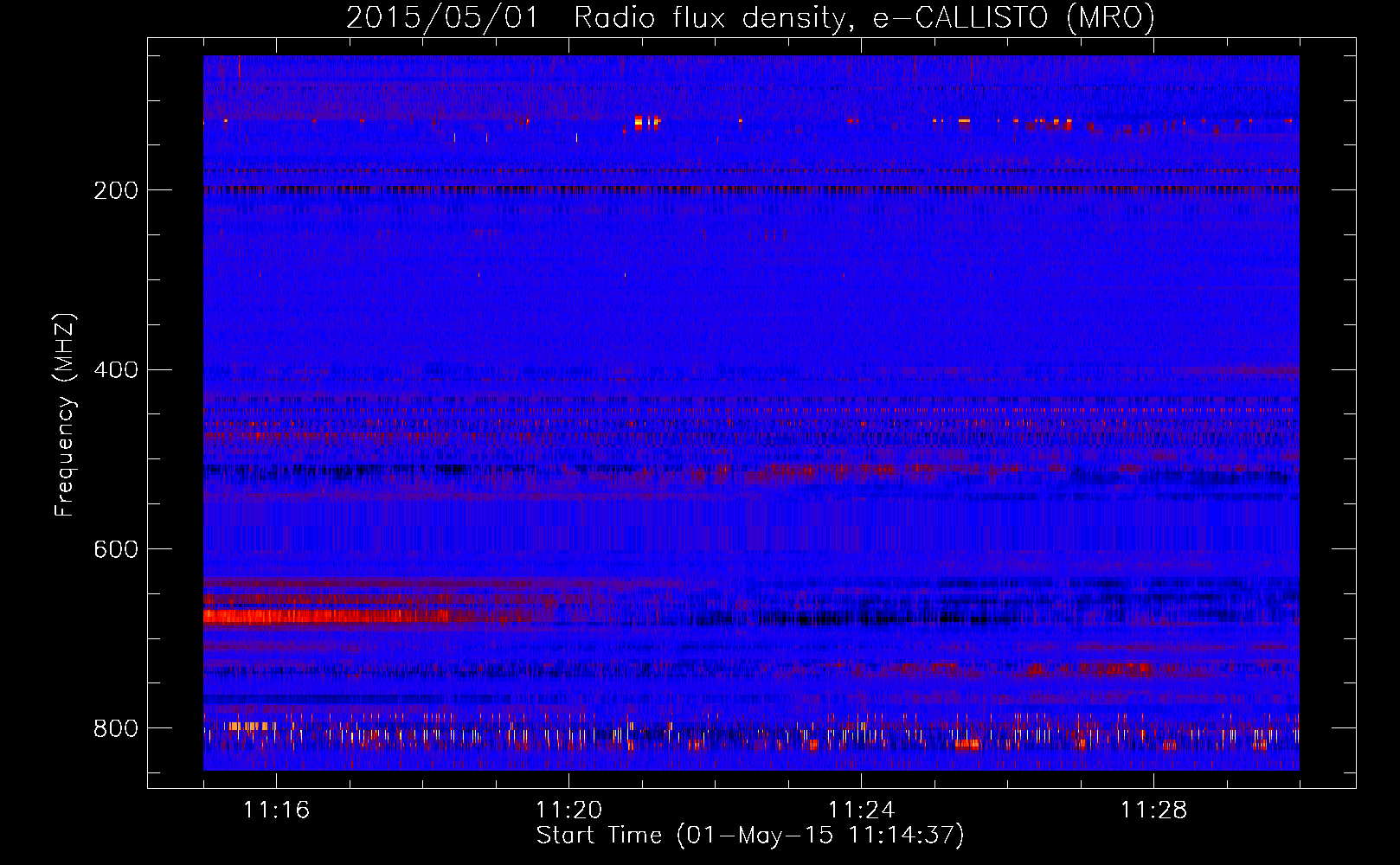This screenshot has width=1400, height=865.
Task: Click the 400 frequency tick label
Action: click(115, 370)
